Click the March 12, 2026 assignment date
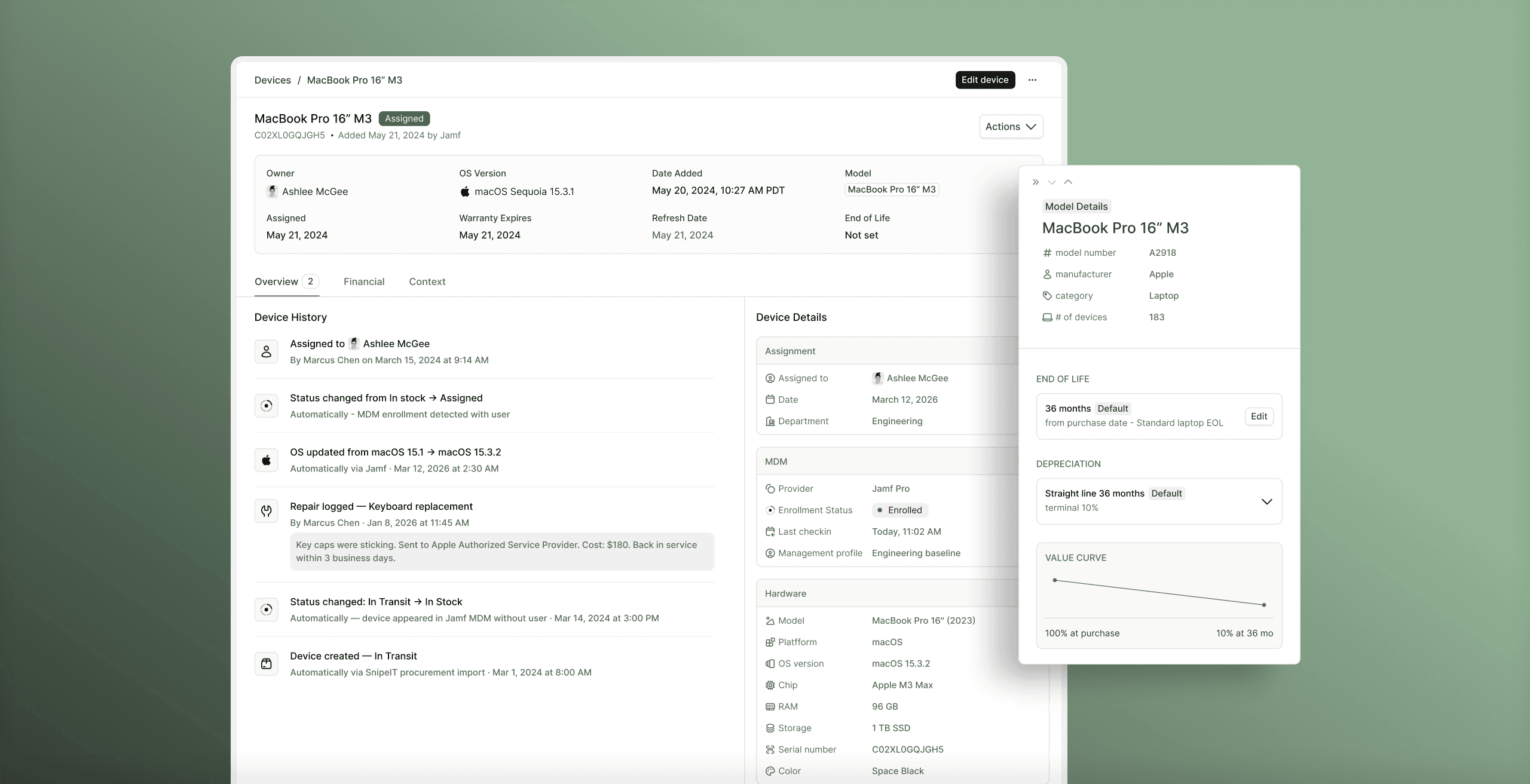 coord(905,400)
